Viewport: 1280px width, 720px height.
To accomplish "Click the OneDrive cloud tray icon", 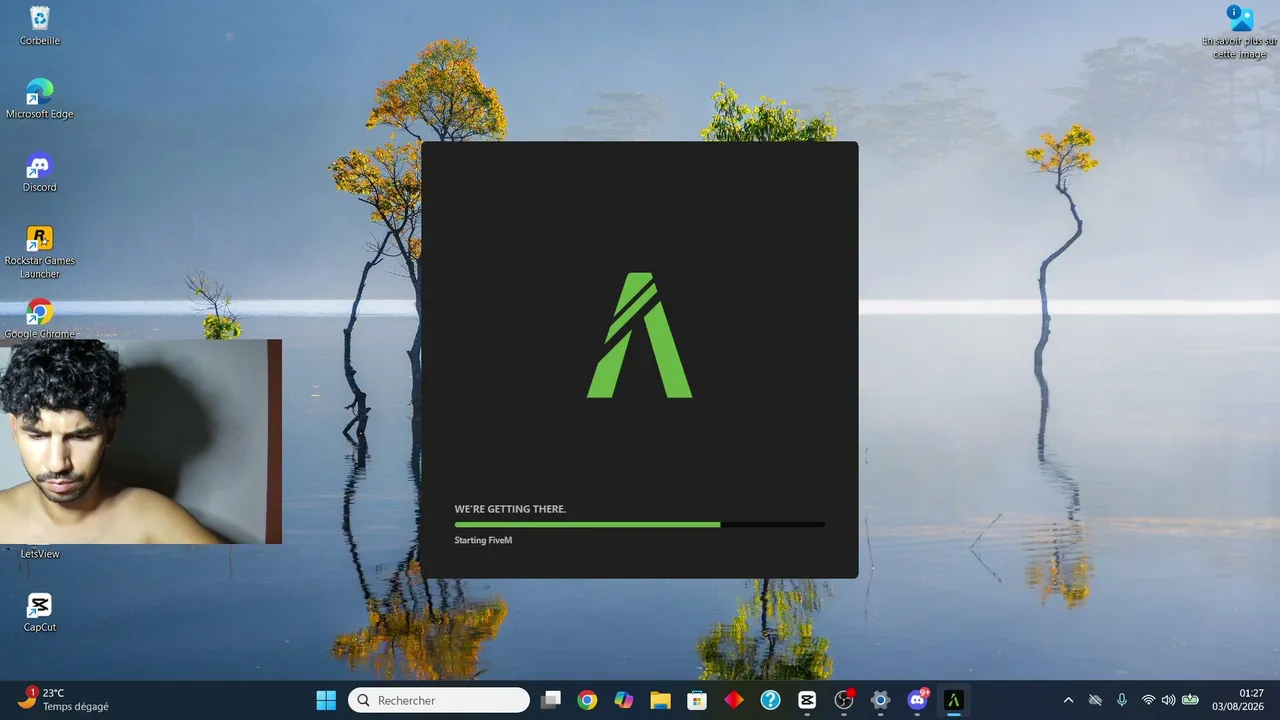I will click(1095, 700).
